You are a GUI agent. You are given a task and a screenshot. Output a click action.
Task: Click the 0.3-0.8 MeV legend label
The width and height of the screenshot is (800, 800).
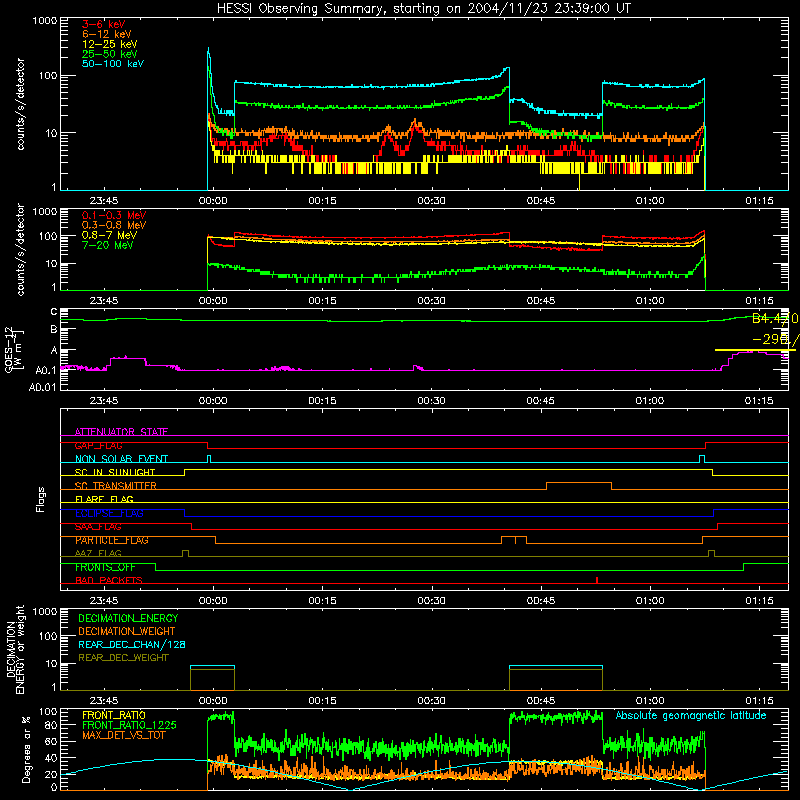point(114,225)
